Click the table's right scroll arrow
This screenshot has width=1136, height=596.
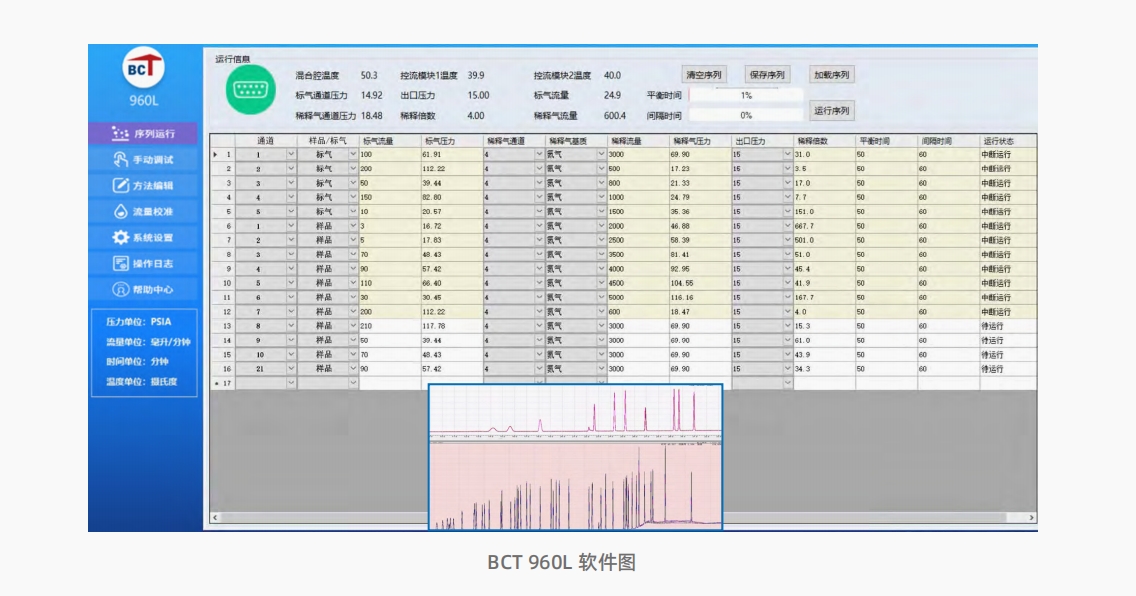[x=1032, y=518]
